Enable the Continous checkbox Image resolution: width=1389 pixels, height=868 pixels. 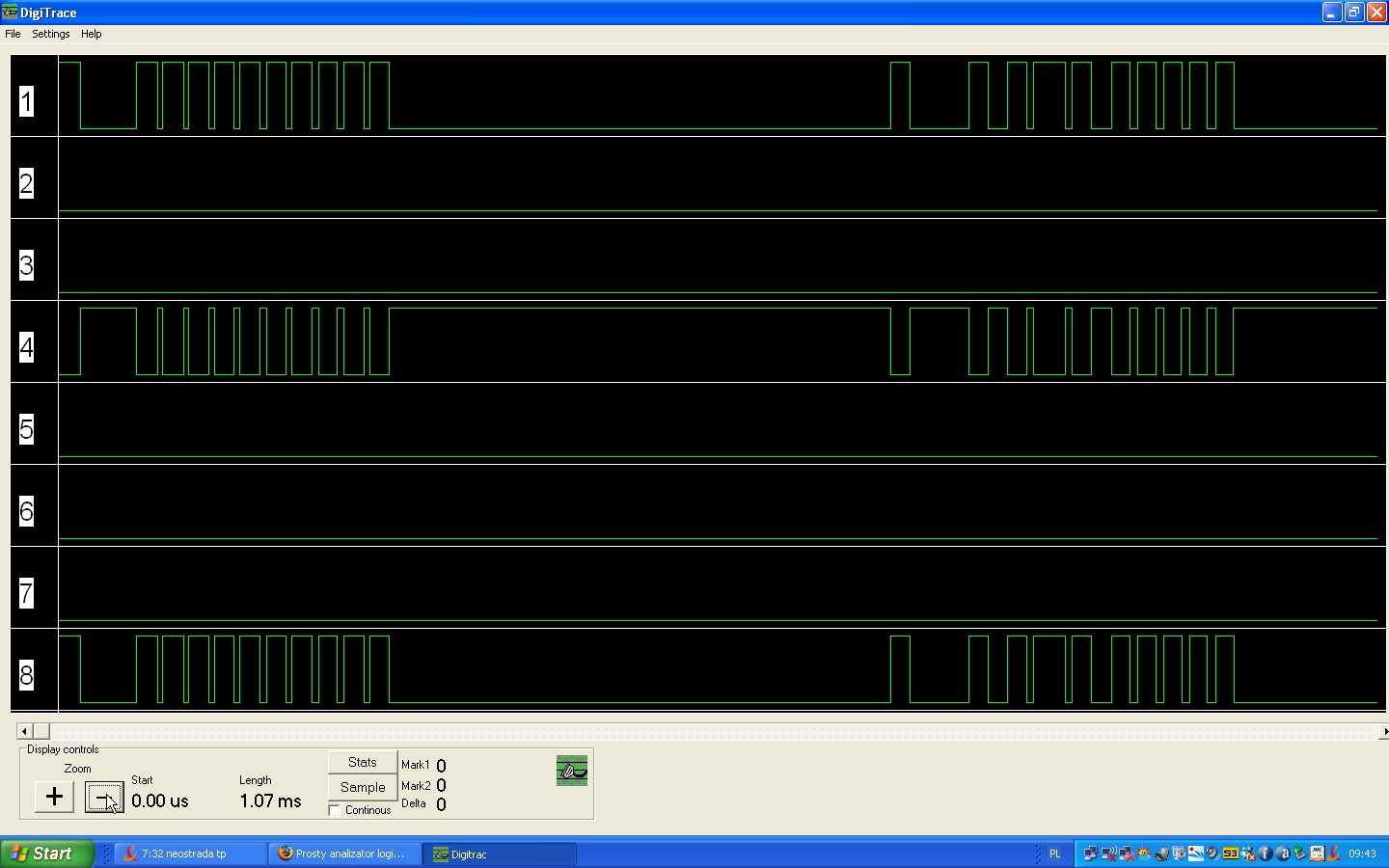click(x=335, y=810)
